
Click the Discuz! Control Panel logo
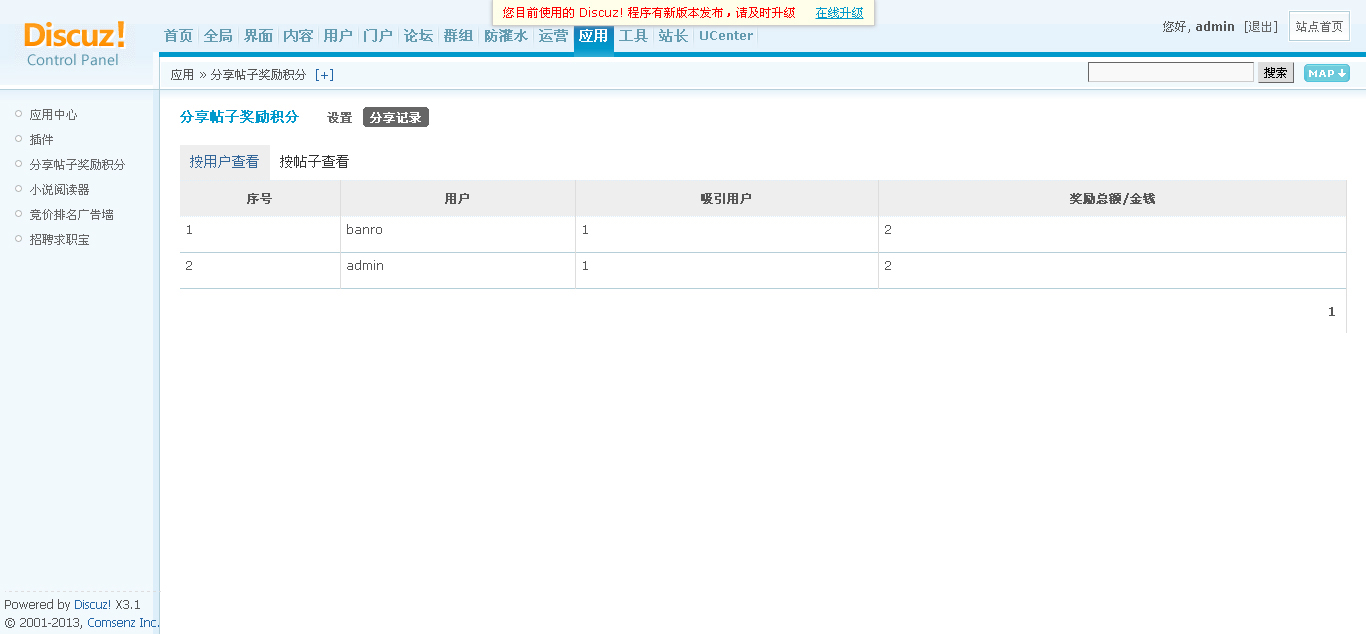click(x=74, y=44)
